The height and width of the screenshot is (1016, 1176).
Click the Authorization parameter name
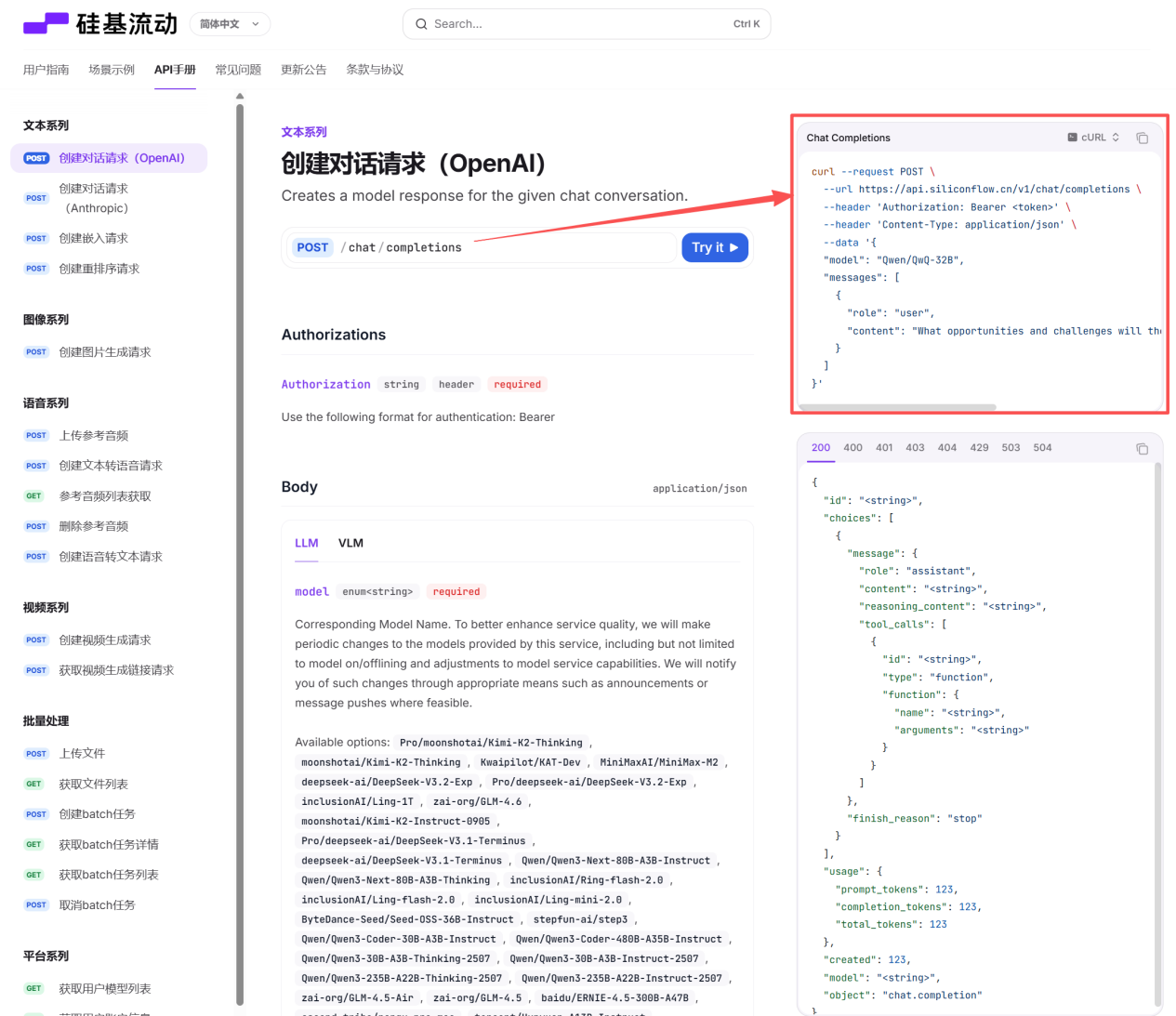point(326,385)
